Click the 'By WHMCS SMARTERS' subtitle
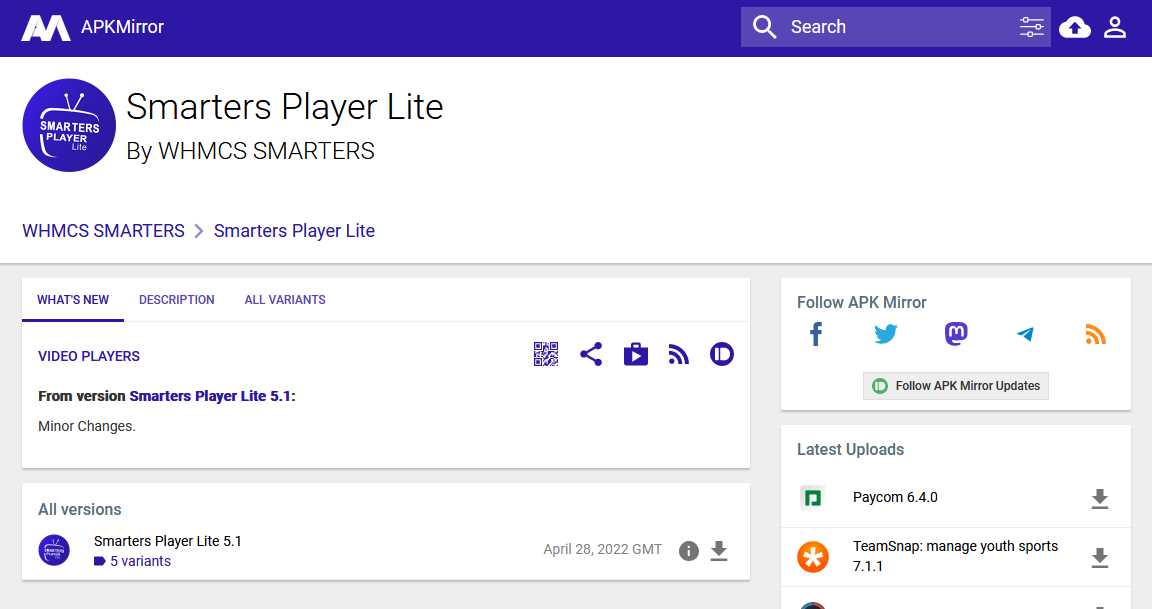Viewport: 1152px width, 609px height. (251, 151)
